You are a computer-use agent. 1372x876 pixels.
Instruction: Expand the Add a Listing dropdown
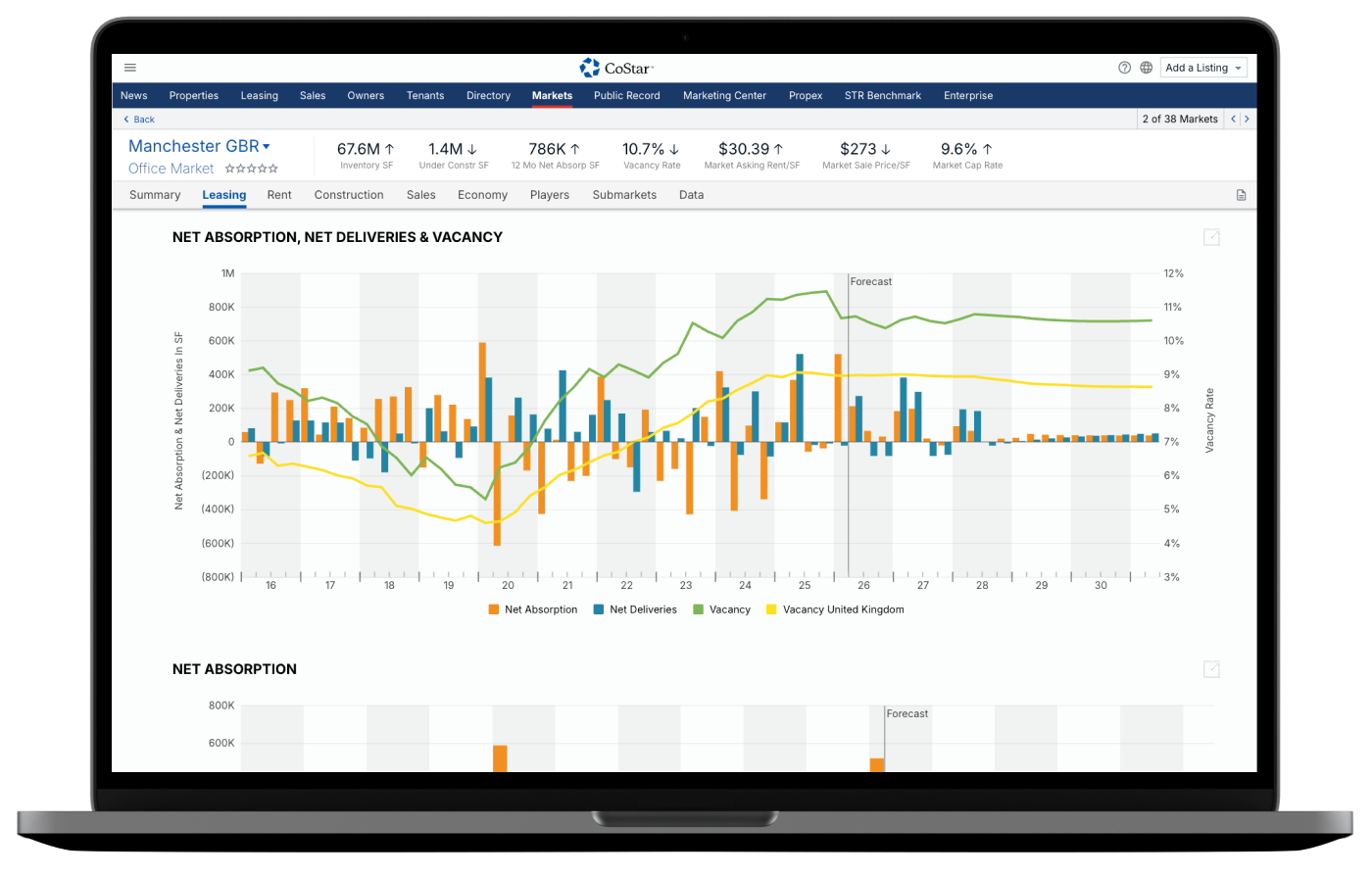(1203, 68)
